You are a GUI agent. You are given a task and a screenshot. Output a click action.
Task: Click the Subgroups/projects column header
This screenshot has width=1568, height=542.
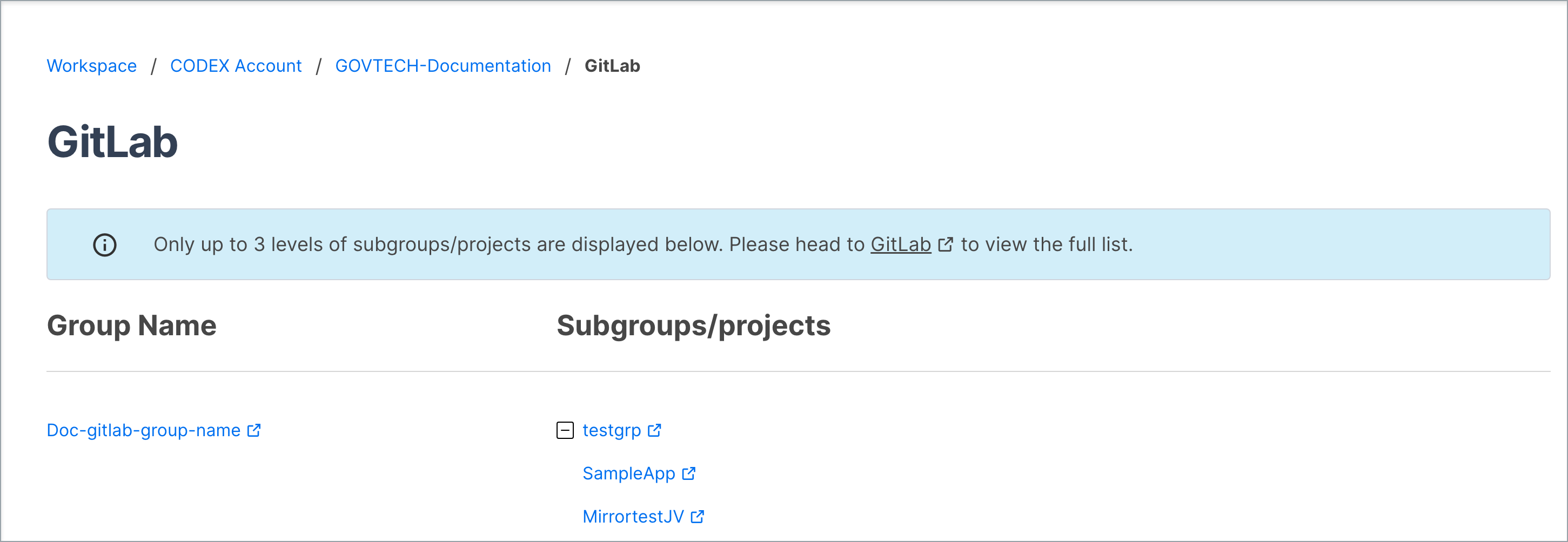pyautogui.click(x=693, y=326)
